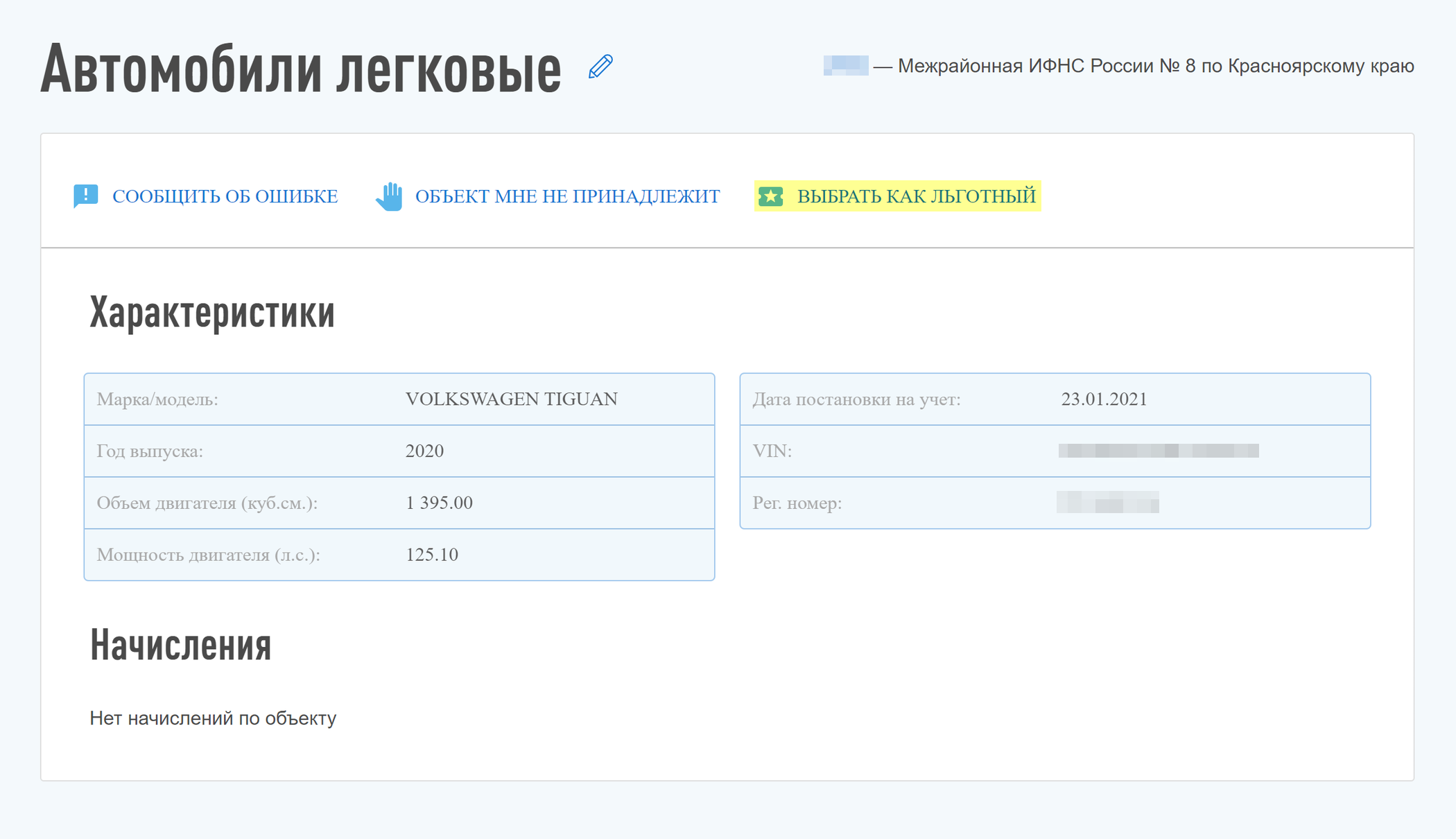This screenshot has width=1456, height=839.
Task: Click the green star ticket icon
Action: tap(770, 196)
